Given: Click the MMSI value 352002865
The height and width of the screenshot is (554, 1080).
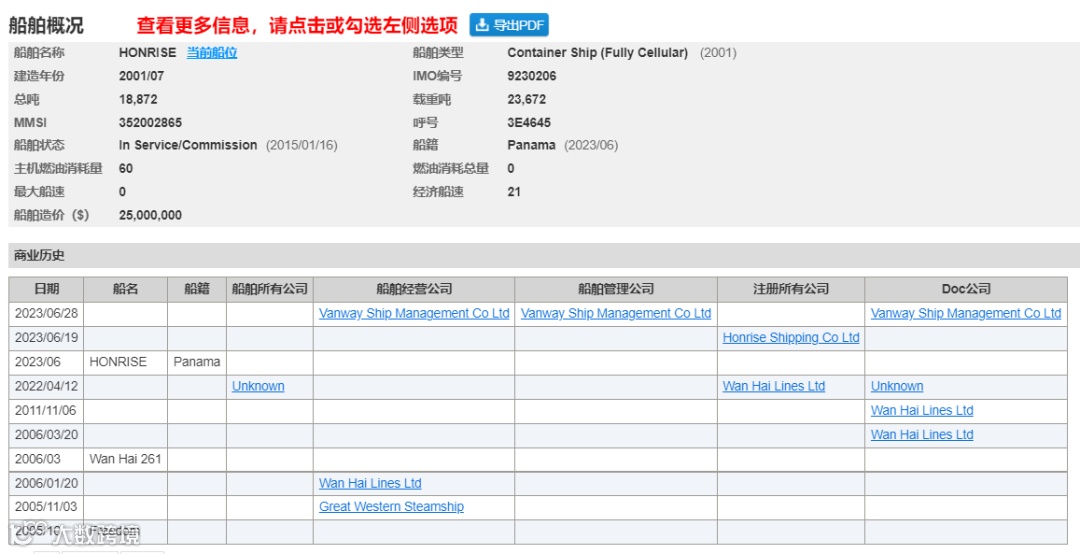Looking at the screenshot, I should pos(150,123).
